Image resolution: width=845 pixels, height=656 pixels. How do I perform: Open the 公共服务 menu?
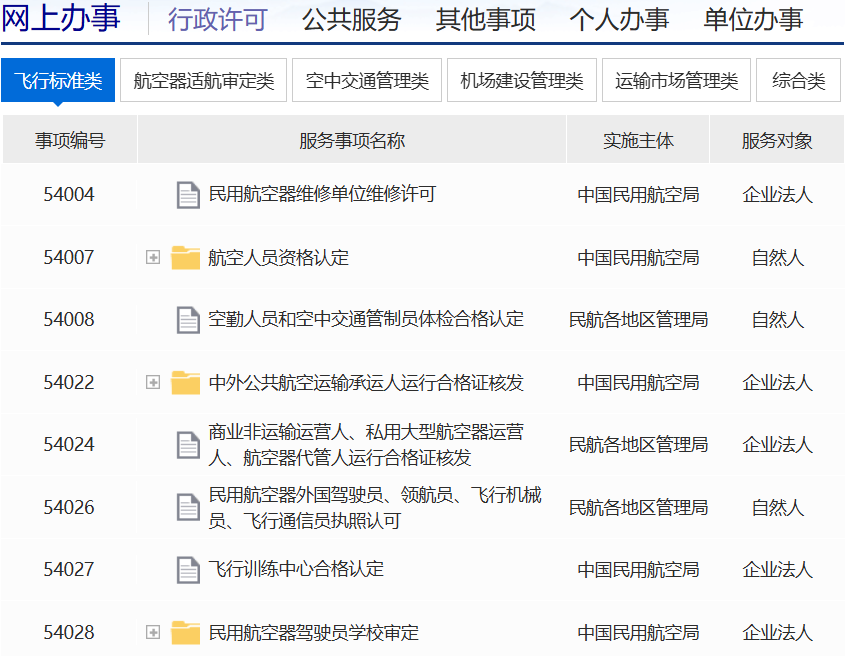coord(351,19)
